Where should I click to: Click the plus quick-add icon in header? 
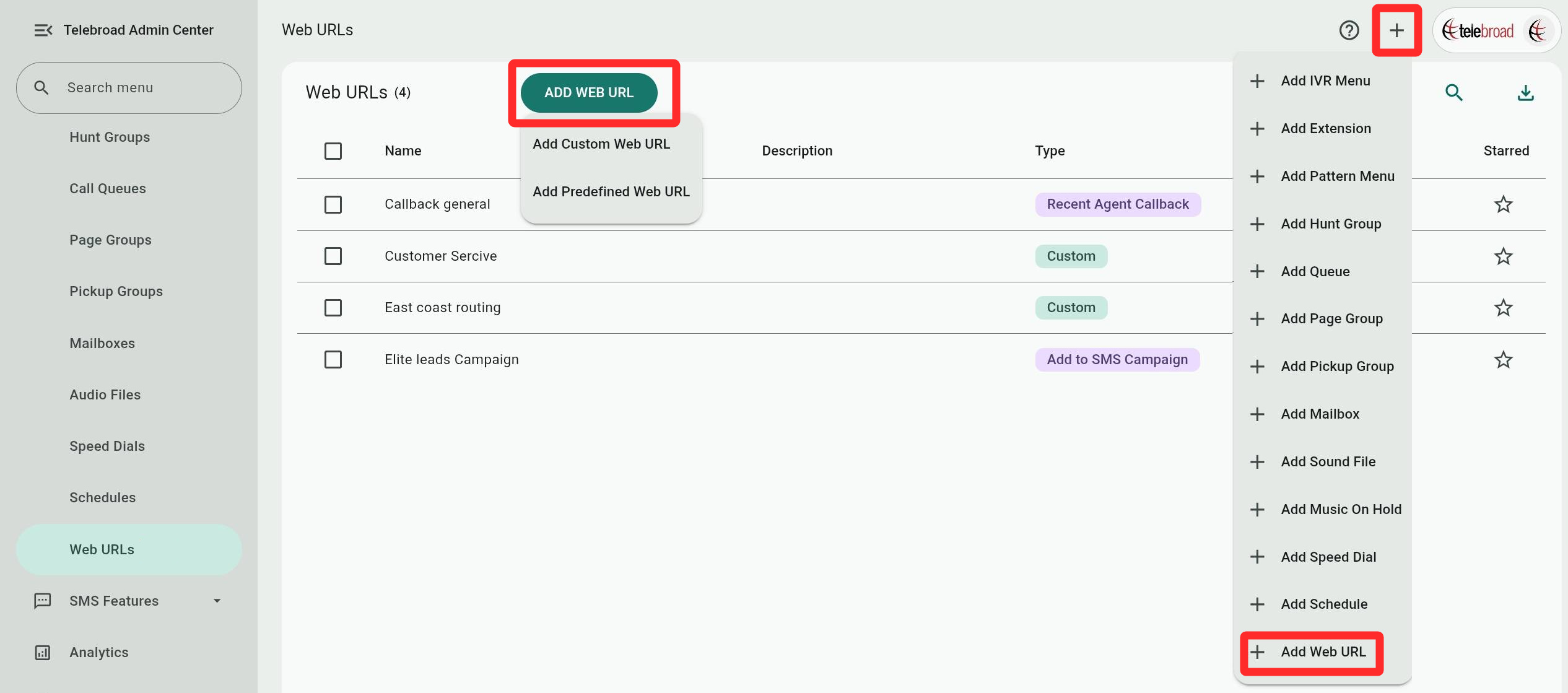point(1396,30)
